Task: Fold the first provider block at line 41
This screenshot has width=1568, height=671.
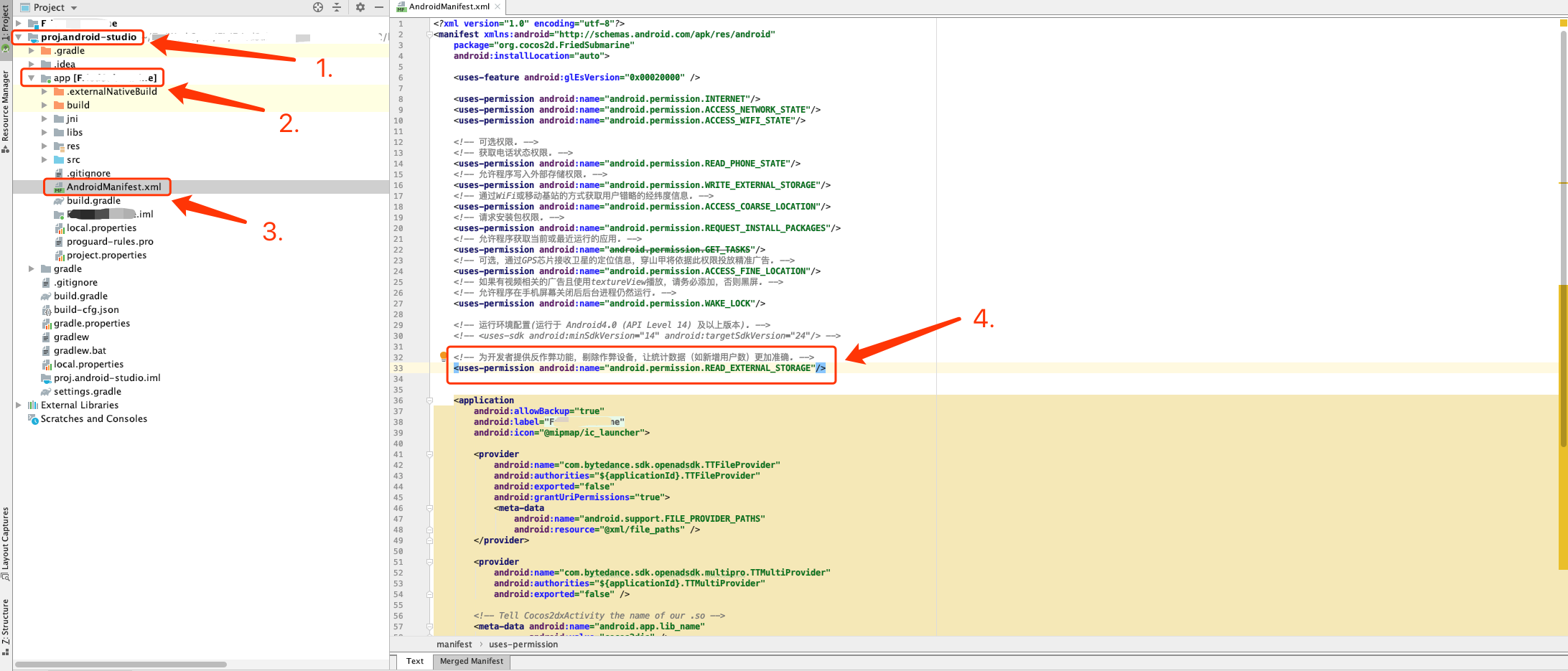Action: tap(429, 454)
